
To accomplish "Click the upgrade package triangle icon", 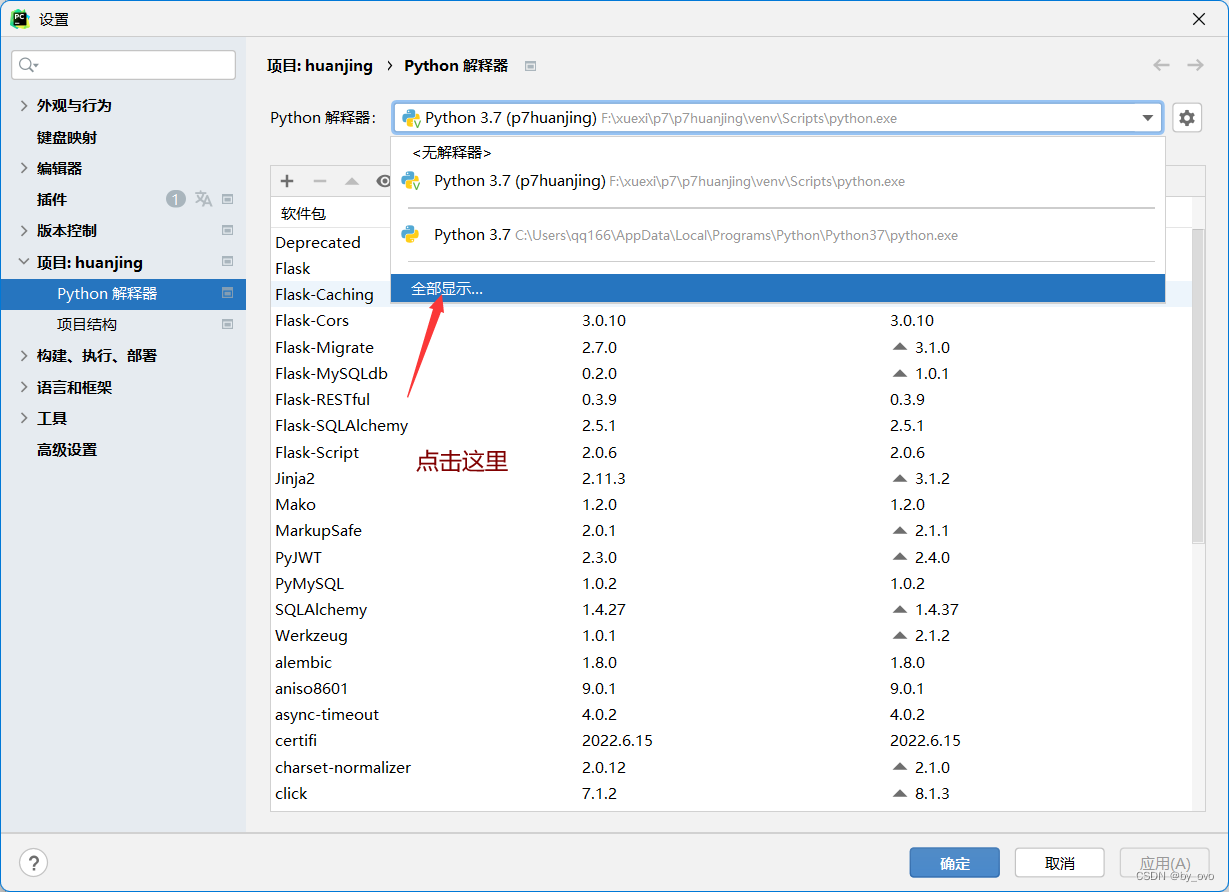I will coord(352,181).
